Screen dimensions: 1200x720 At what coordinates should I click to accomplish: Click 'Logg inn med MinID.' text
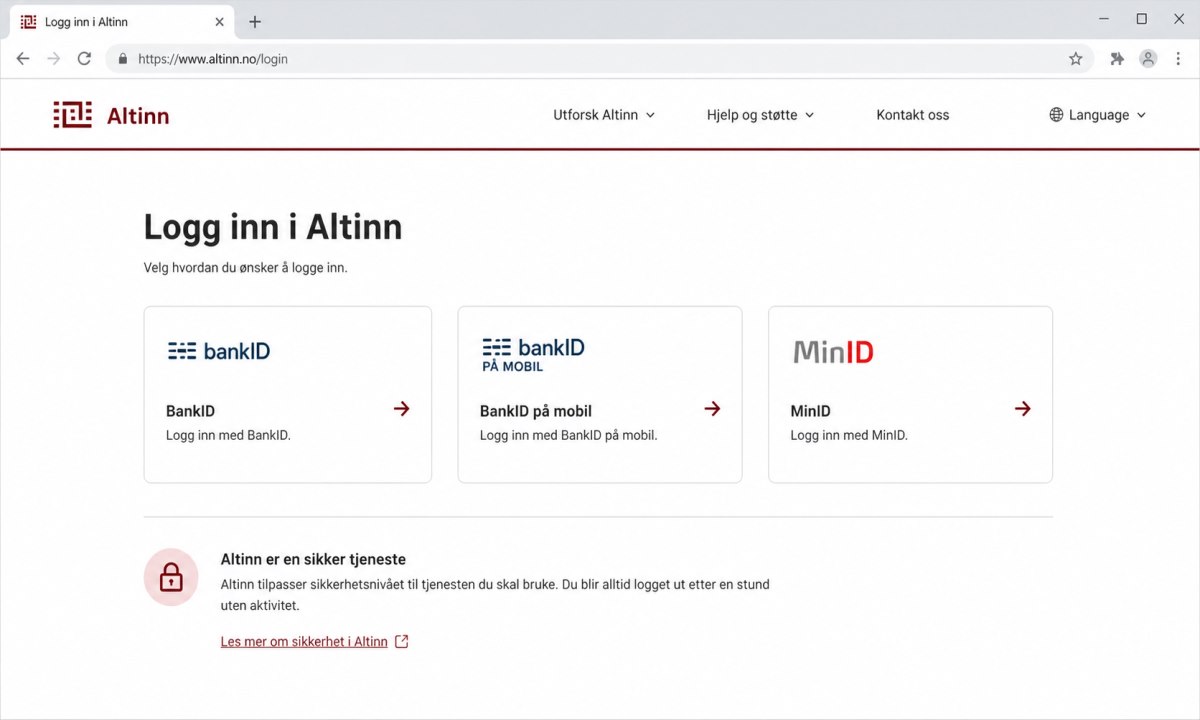pos(849,435)
